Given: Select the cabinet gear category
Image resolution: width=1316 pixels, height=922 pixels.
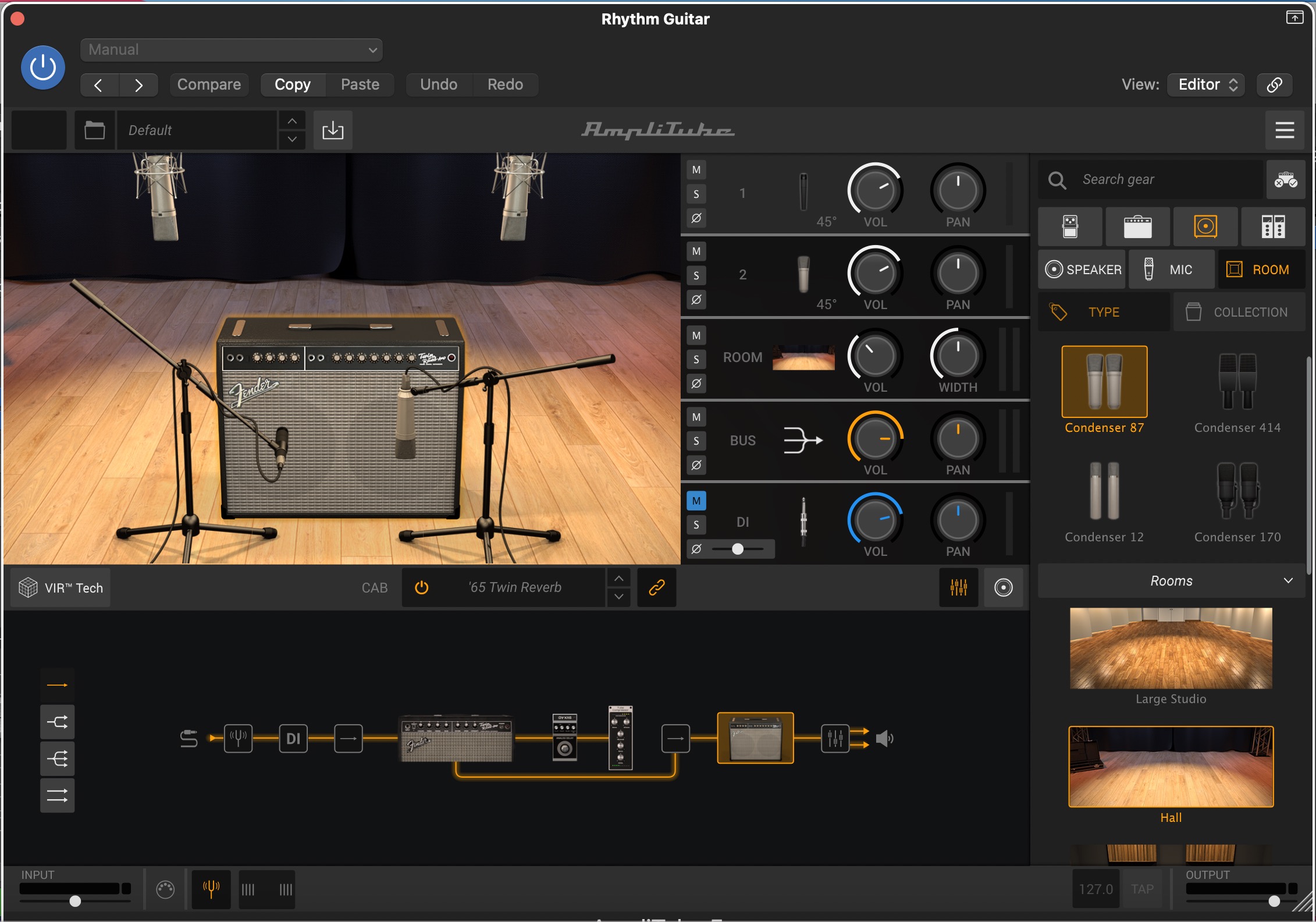Looking at the screenshot, I should tap(1205, 227).
